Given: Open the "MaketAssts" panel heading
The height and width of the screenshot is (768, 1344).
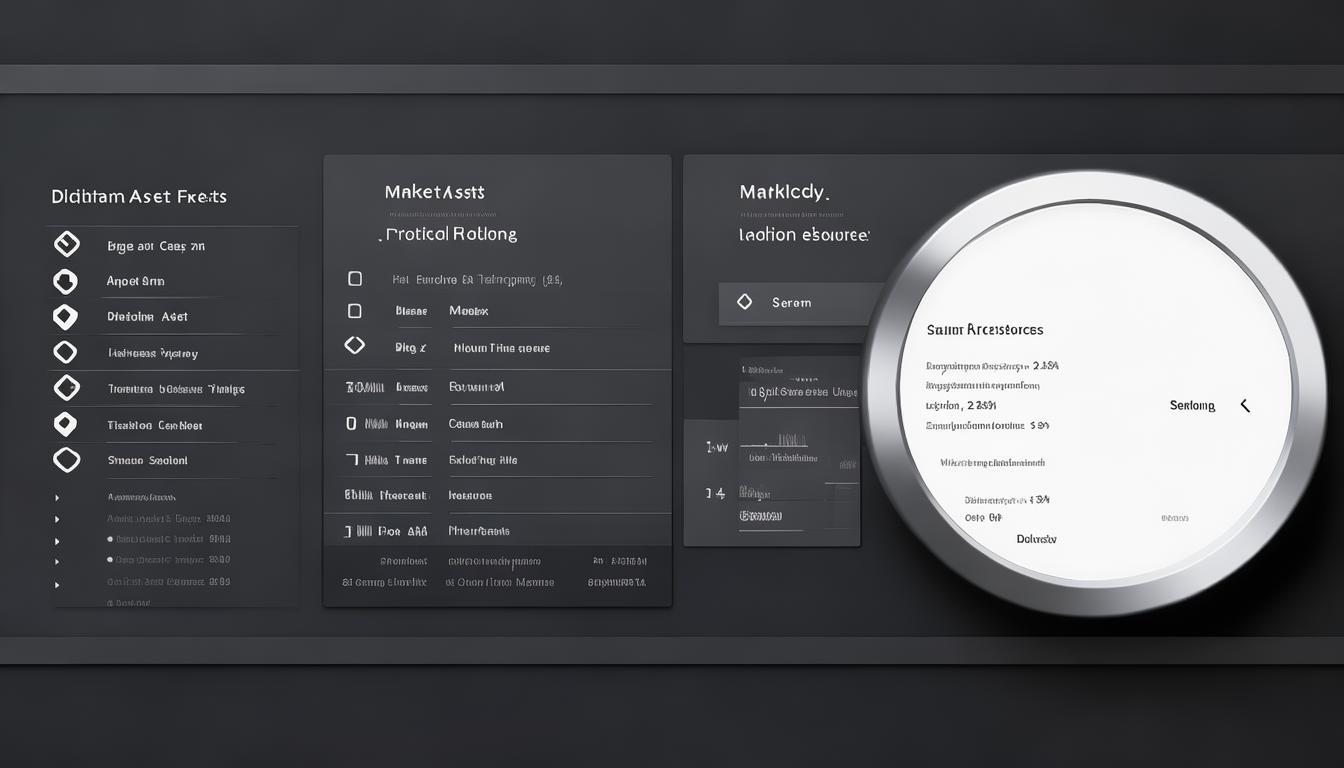Looking at the screenshot, I should [434, 192].
